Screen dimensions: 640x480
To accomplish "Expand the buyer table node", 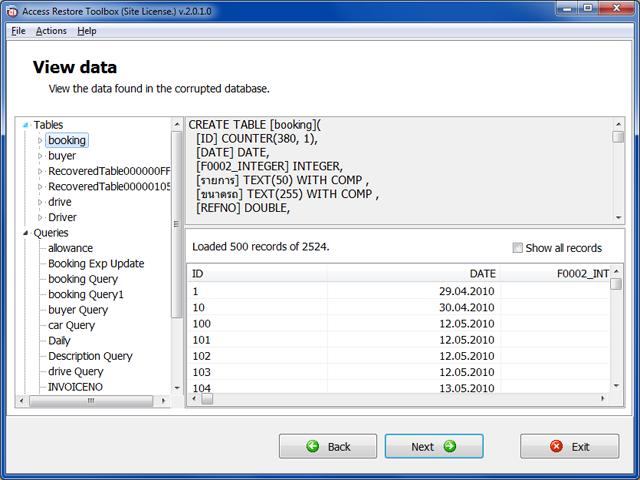I will 40,156.
